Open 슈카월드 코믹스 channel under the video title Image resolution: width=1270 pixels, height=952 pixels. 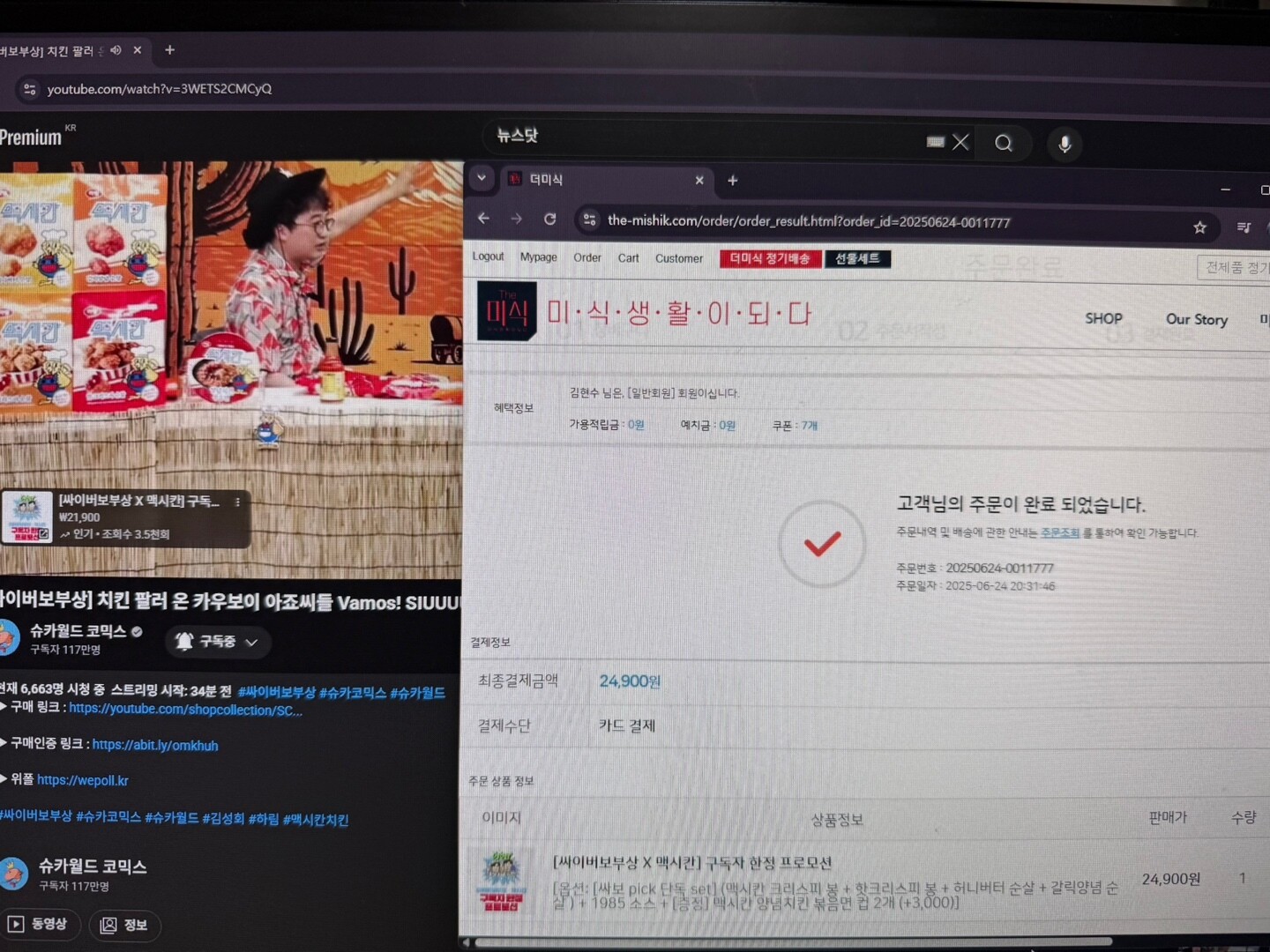pyautogui.click(x=78, y=631)
